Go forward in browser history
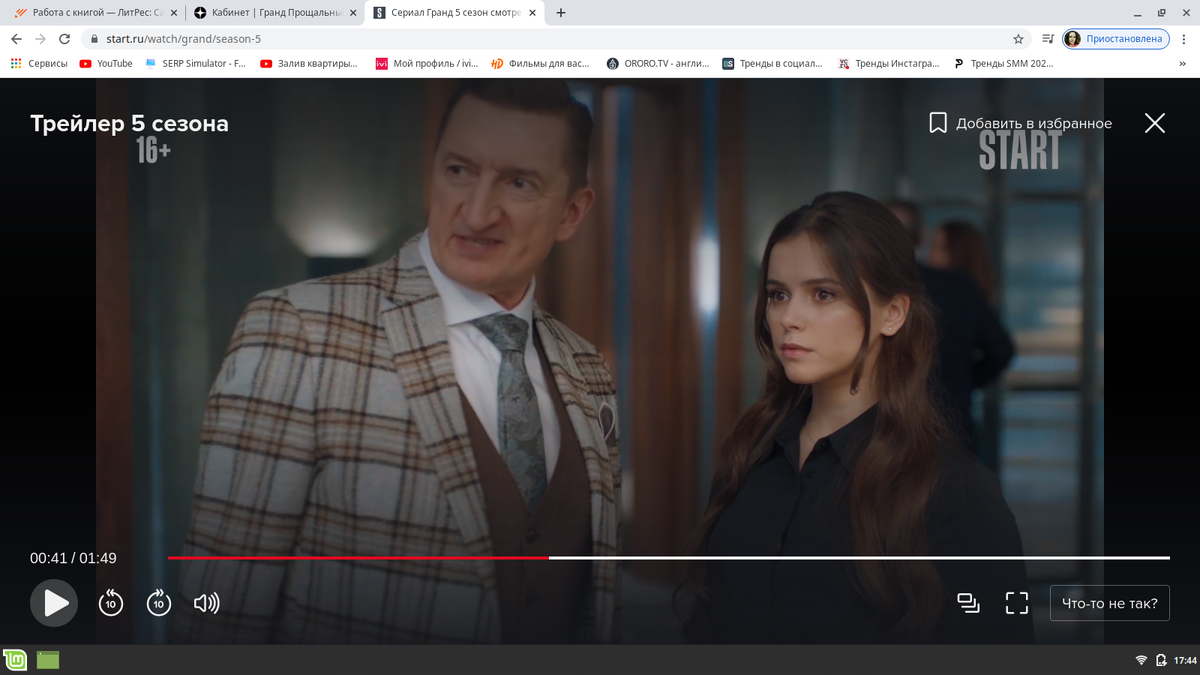The image size is (1200, 675). [x=40, y=39]
